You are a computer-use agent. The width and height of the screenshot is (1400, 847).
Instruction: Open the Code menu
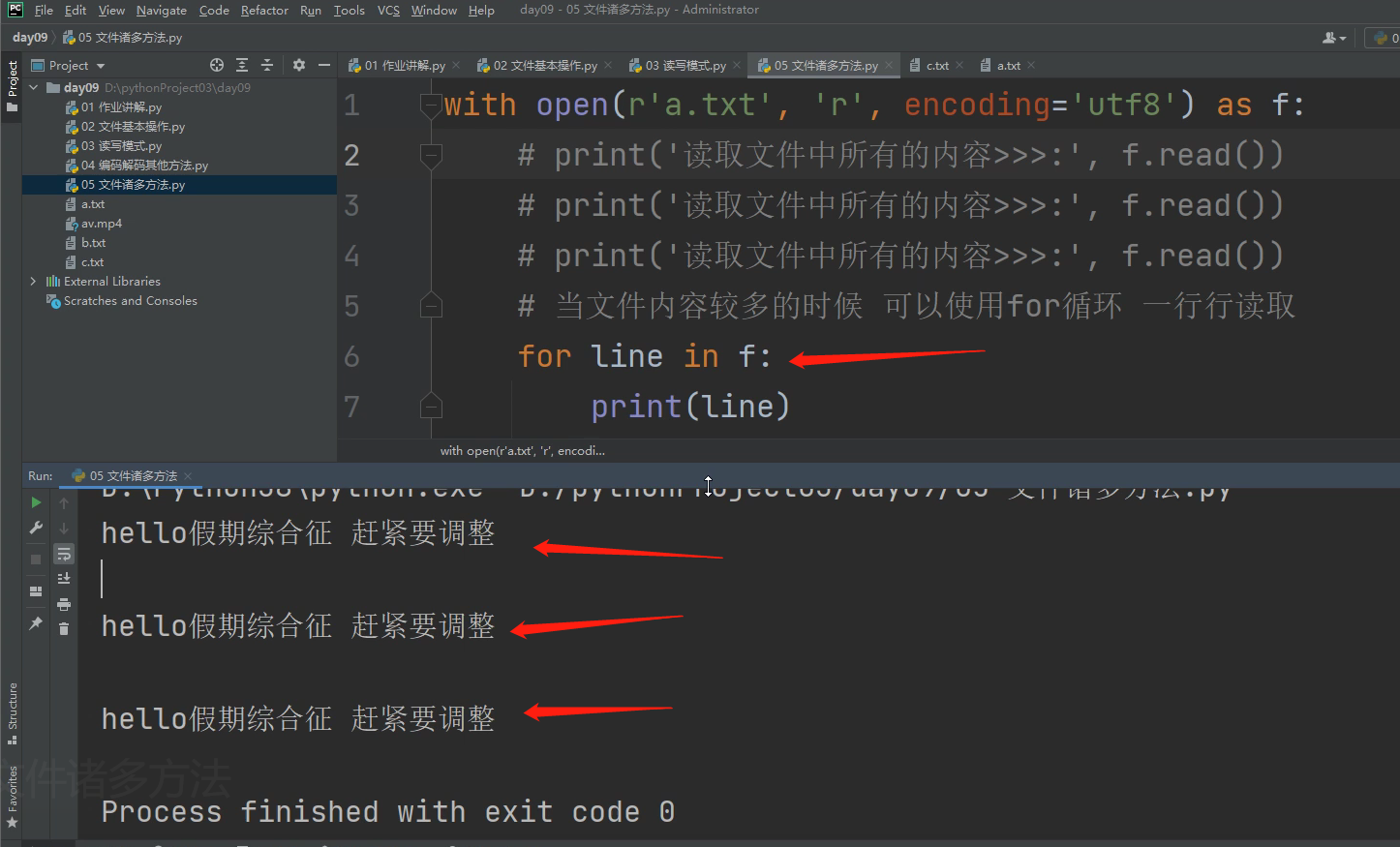tap(214, 10)
